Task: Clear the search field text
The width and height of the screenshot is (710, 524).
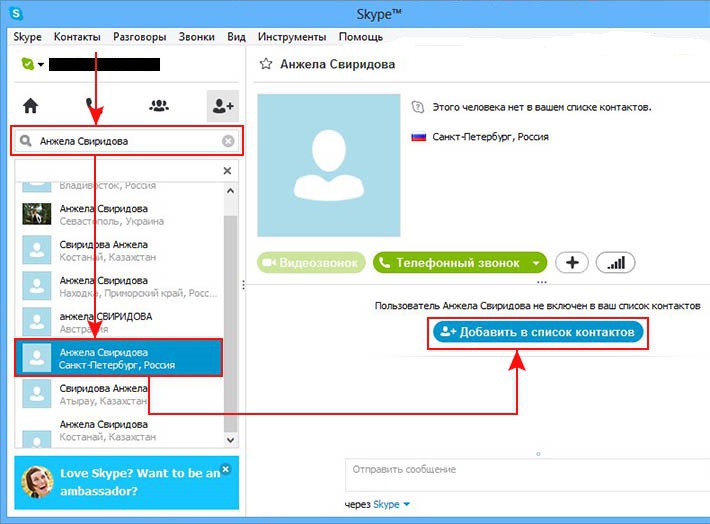Action: 228,141
